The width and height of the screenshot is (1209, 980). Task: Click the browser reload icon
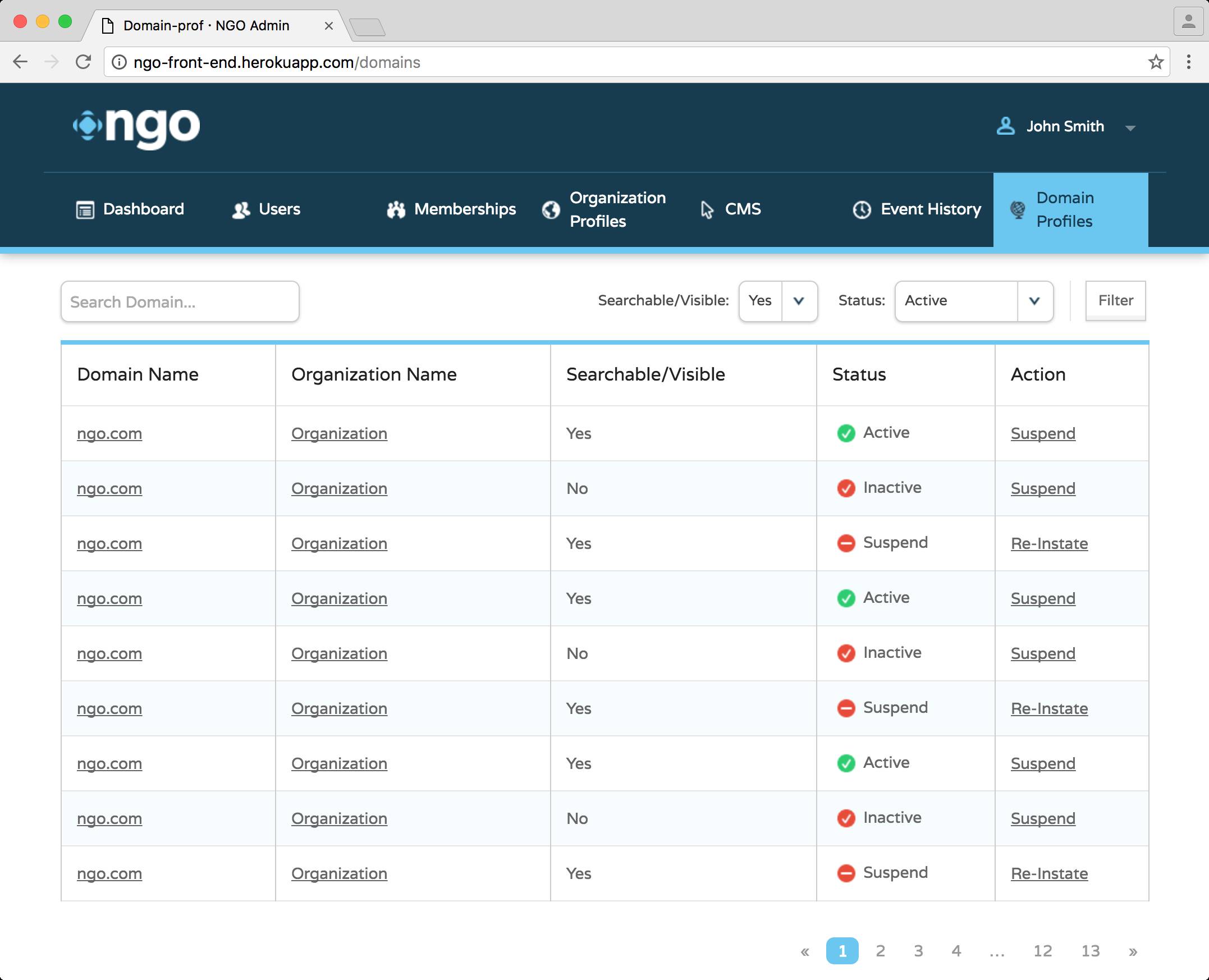pos(84,62)
